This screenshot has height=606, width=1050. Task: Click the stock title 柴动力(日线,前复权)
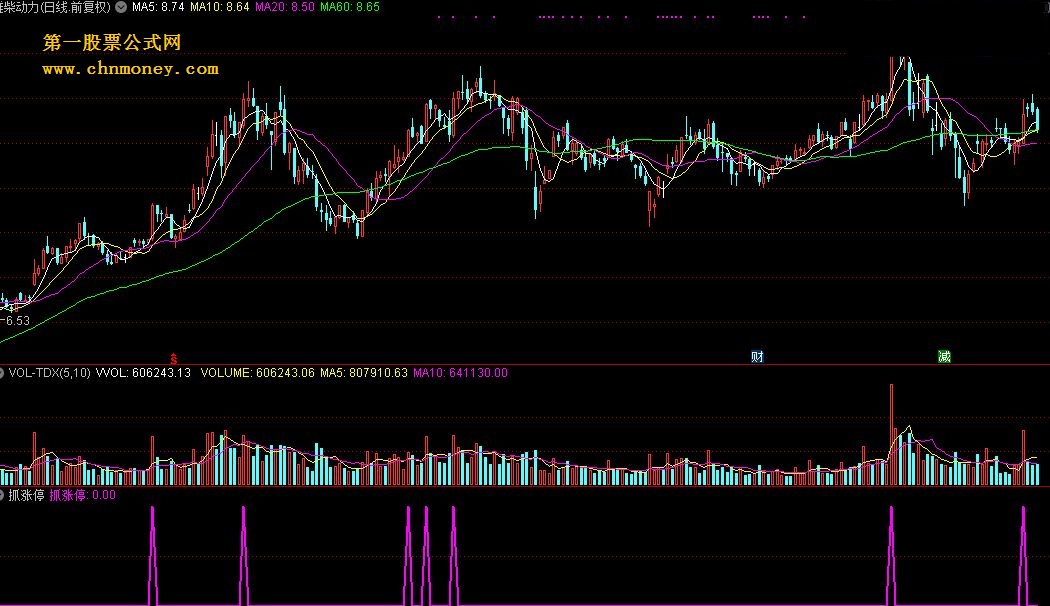coord(56,7)
